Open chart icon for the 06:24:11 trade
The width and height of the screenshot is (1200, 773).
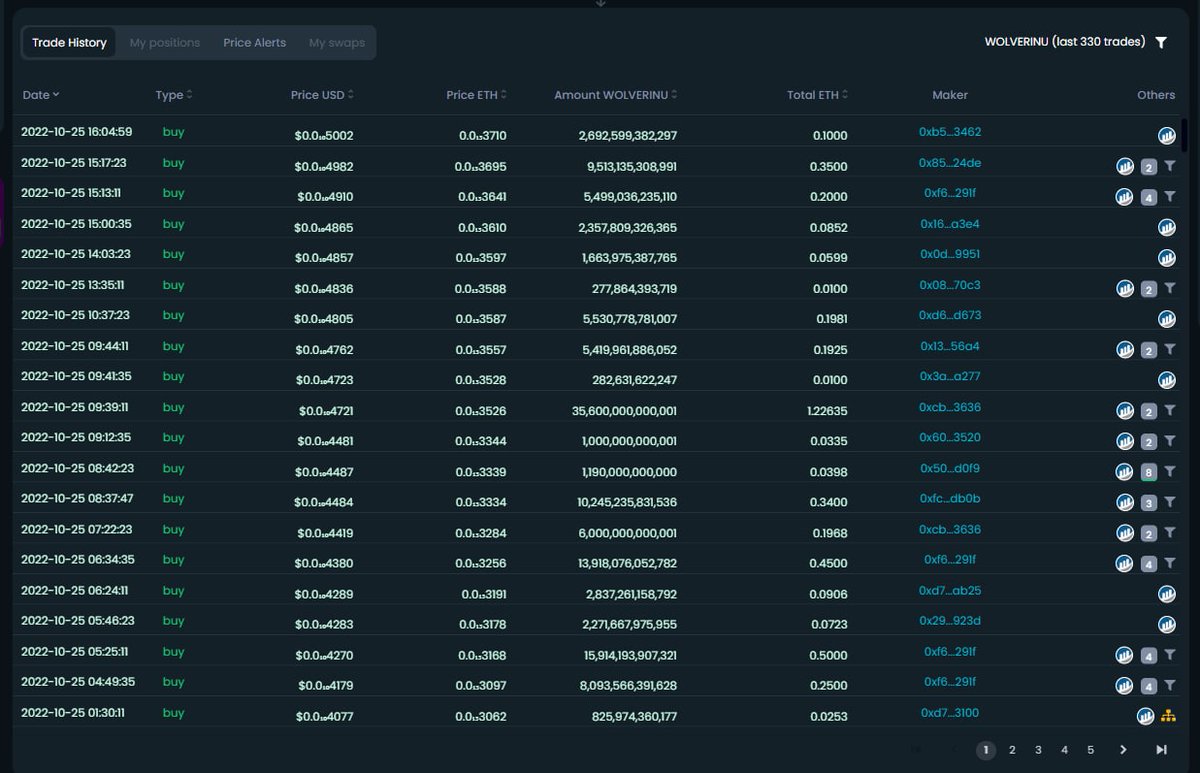(x=1167, y=594)
